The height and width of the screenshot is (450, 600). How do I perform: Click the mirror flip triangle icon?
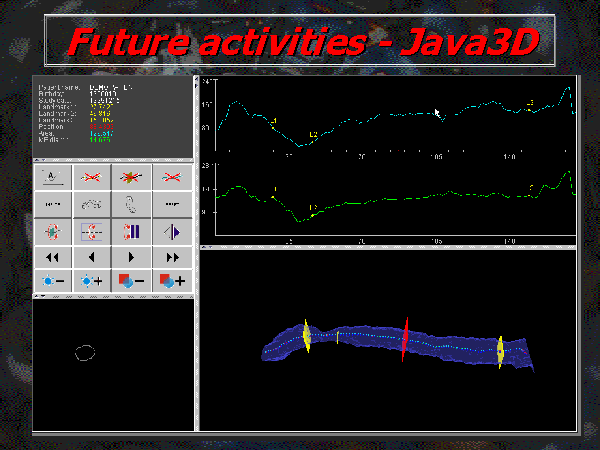[x=170, y=231]
